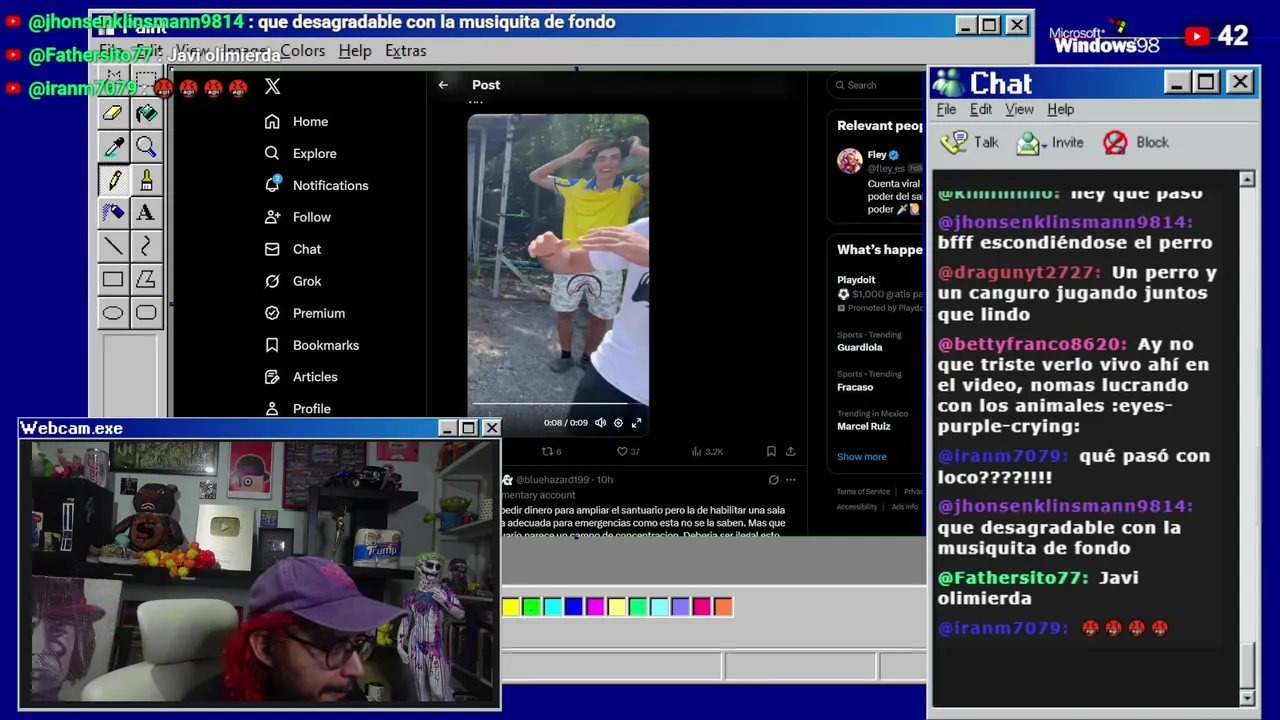Open the Colors menu in Paint
The height and width of the screenshot is (720, 1280).
[302, 51]
